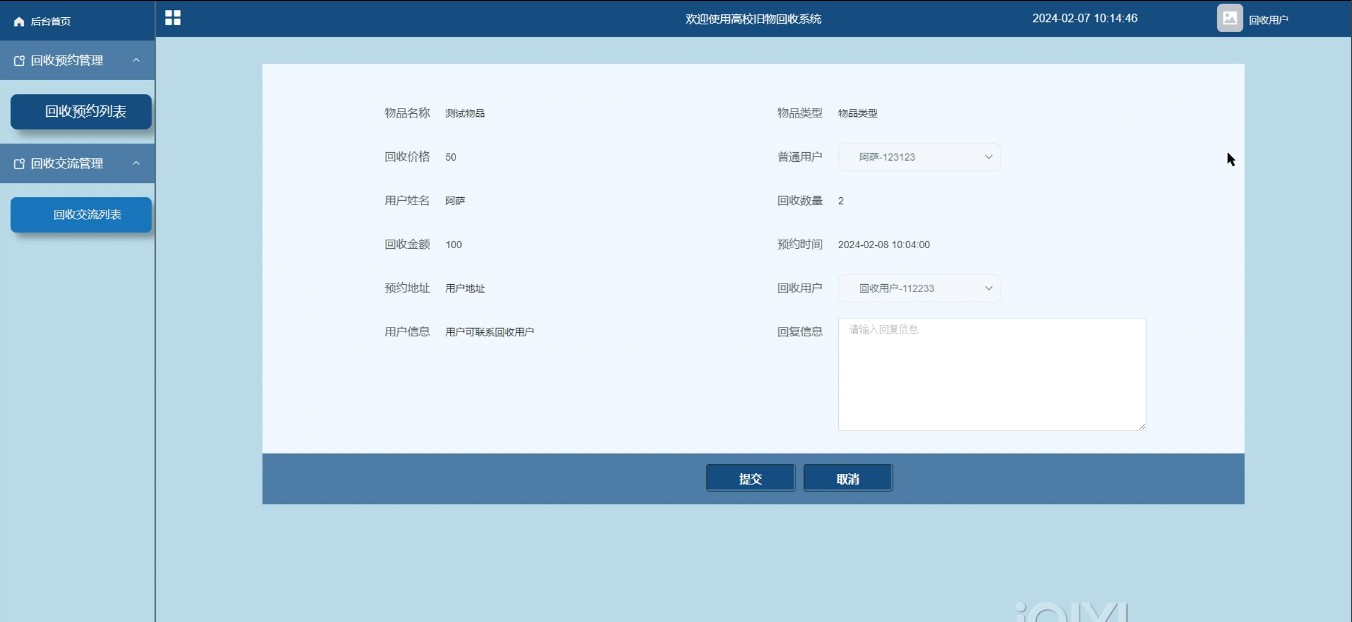Screen dimensions: 1352x622
Task: Click the icon beside 回收预约管理
Action: coord(19,61)
